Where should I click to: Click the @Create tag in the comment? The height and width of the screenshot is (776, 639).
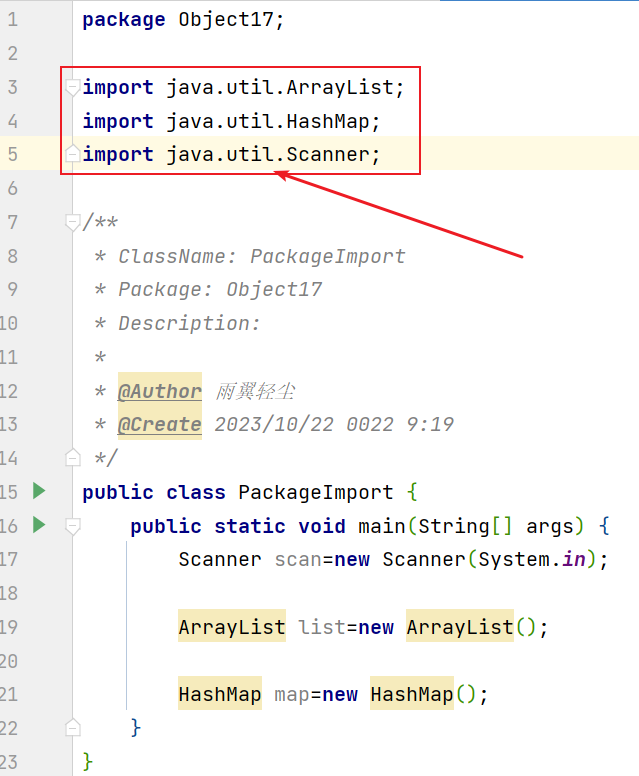(159, 424)
